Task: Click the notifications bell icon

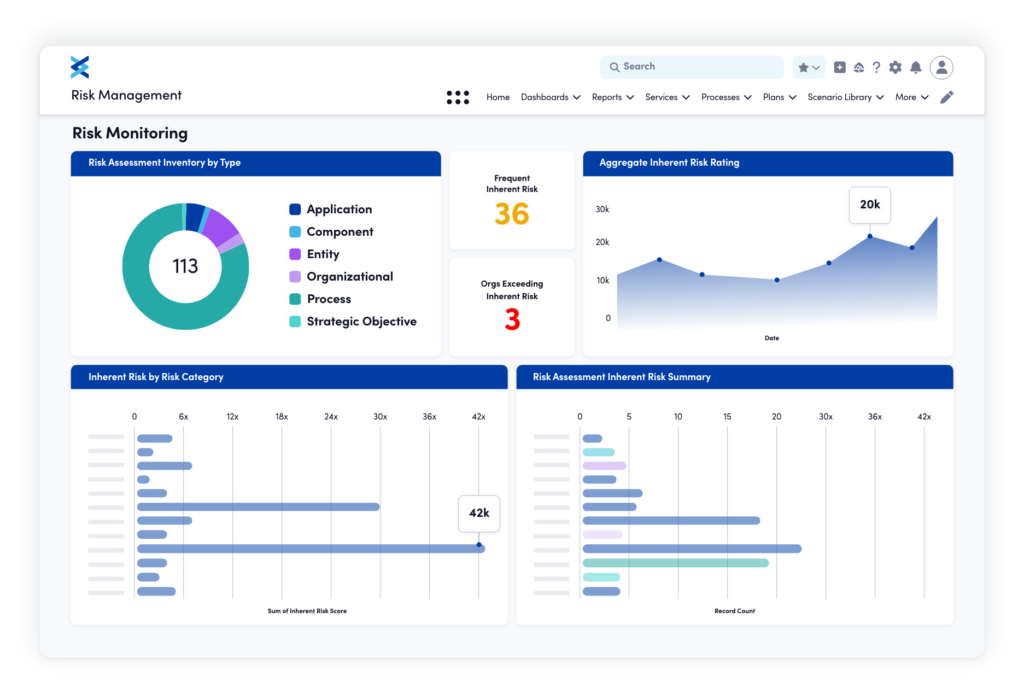Action: [916, 67]
